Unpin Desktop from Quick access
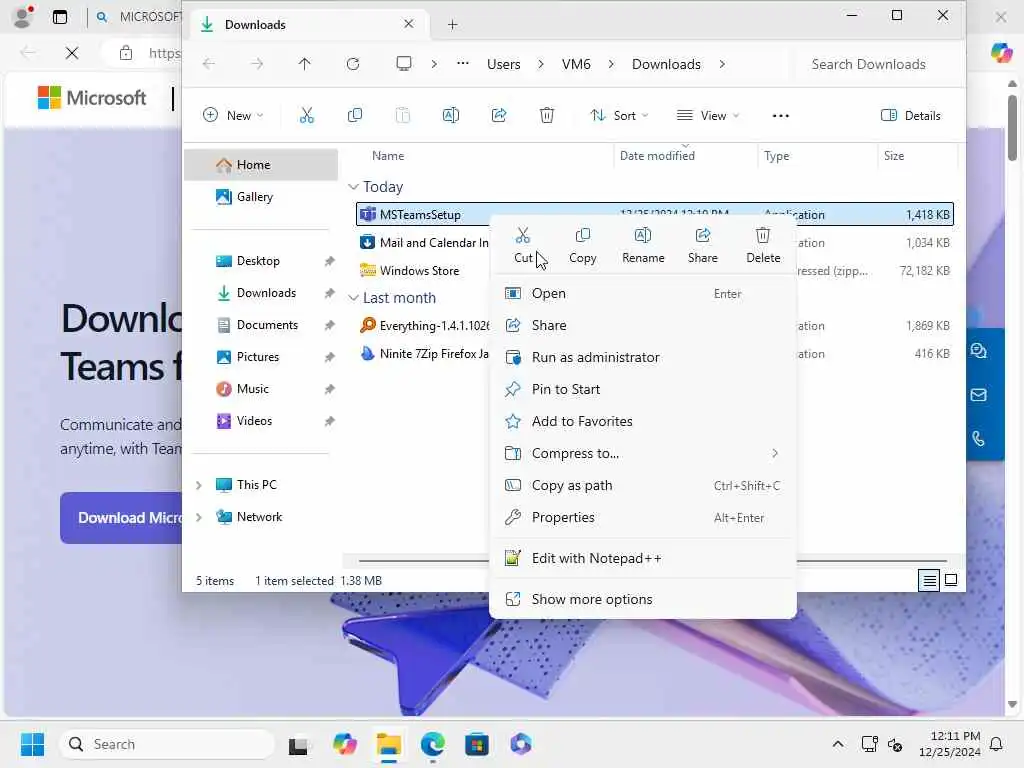This screenshot has height=768, width=1024. coord(329,261)
